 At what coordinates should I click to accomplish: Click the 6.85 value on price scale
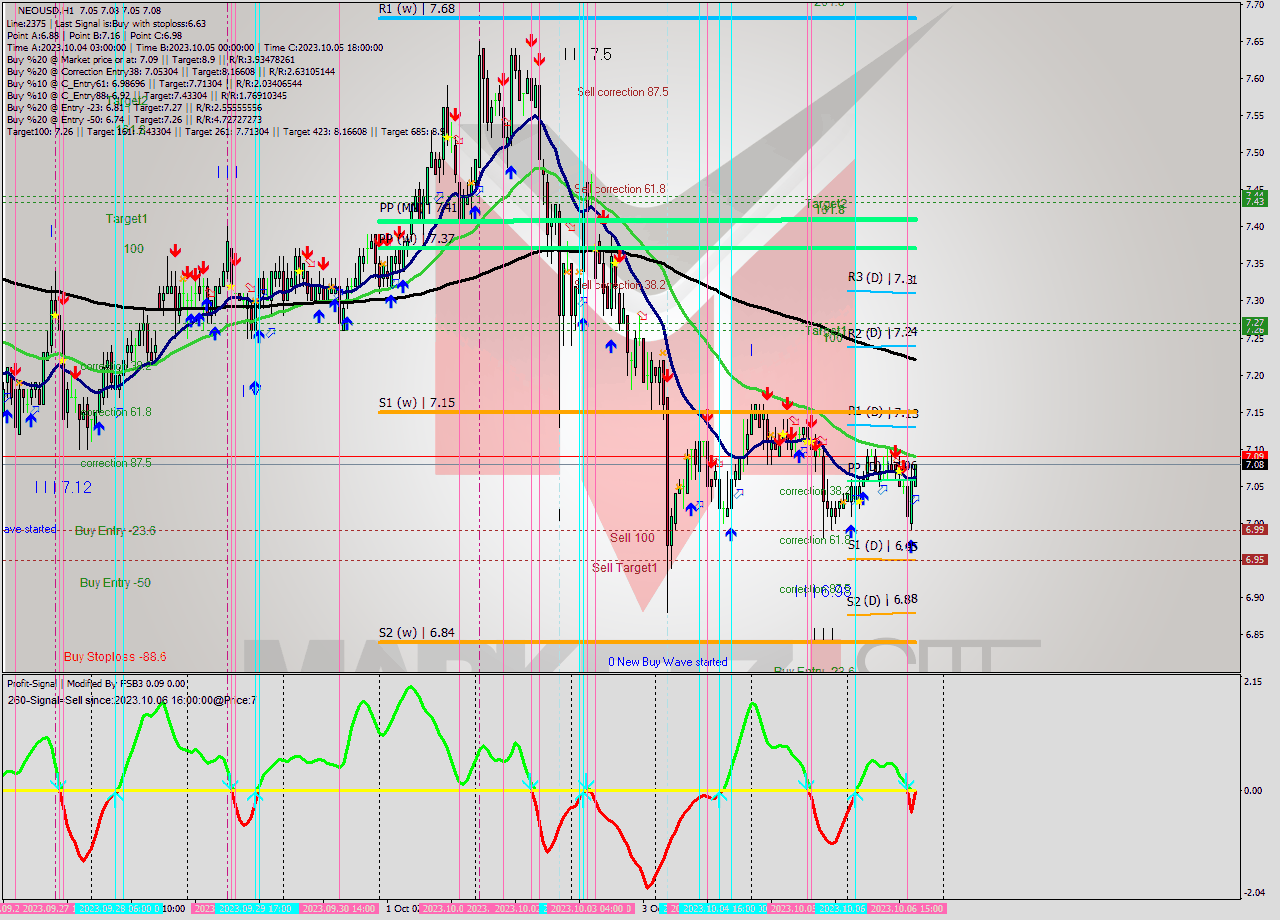(x=1254, y=634)
